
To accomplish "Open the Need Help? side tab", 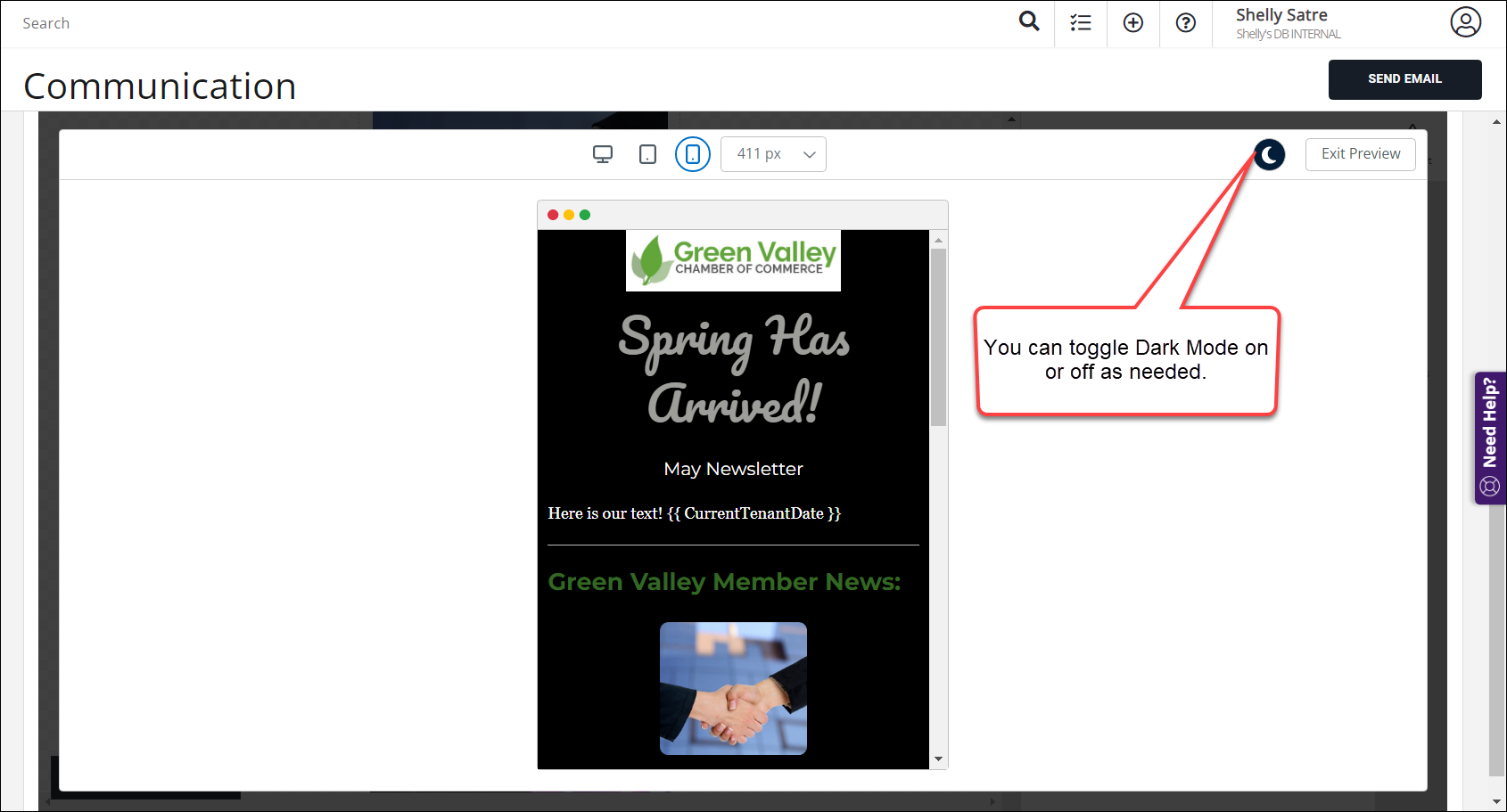I will click(x=1489, y=438).
